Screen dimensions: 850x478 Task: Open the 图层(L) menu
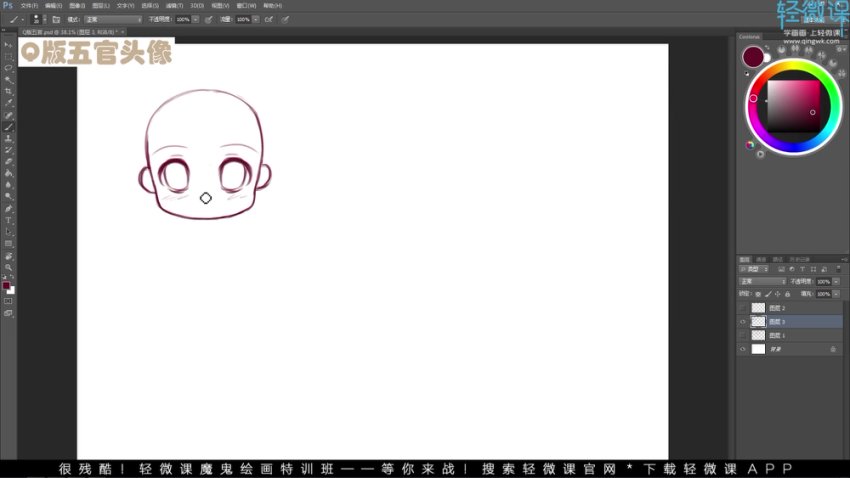[101, 5]
